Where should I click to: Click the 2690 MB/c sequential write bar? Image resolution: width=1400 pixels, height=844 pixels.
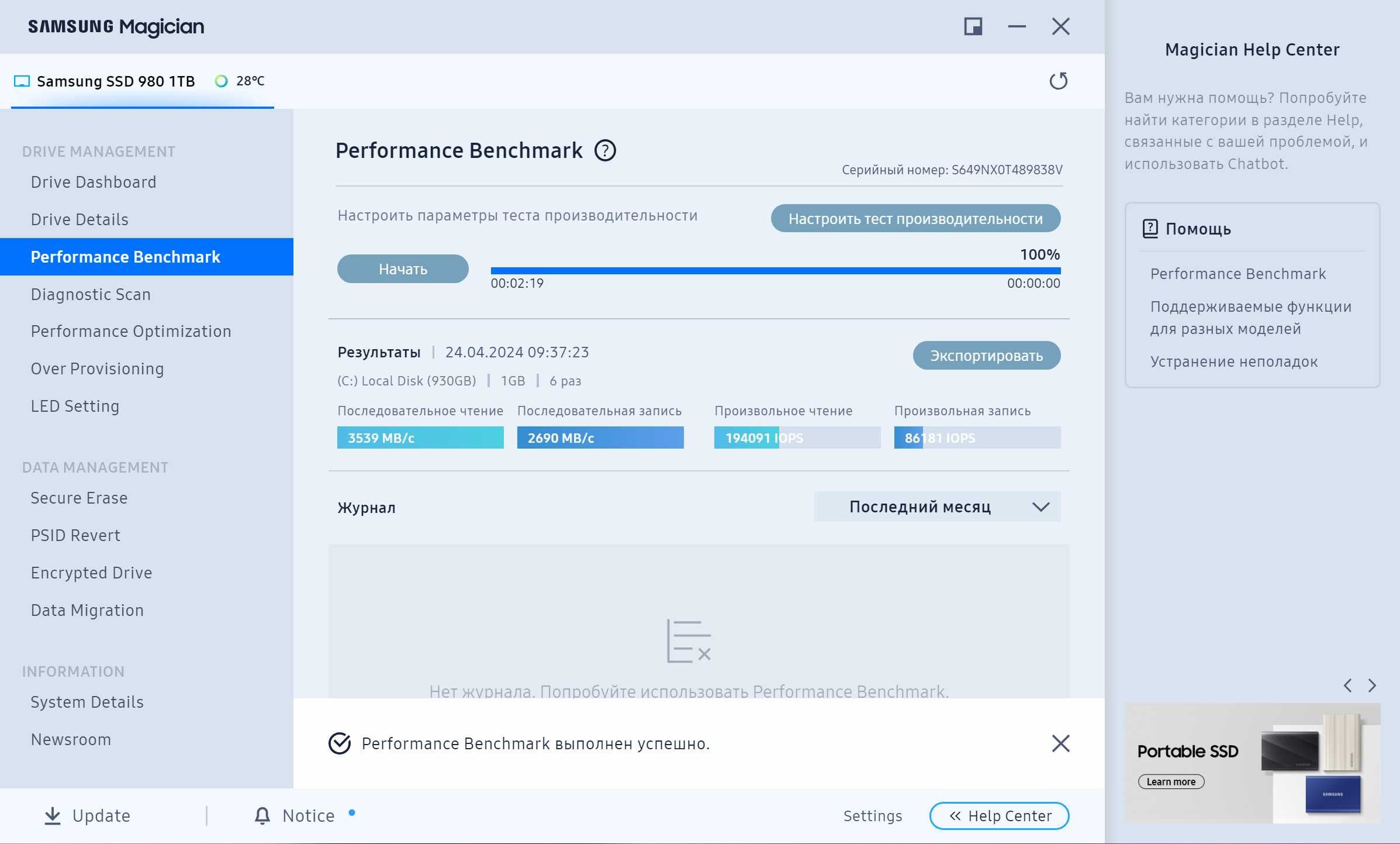[600, 437]
